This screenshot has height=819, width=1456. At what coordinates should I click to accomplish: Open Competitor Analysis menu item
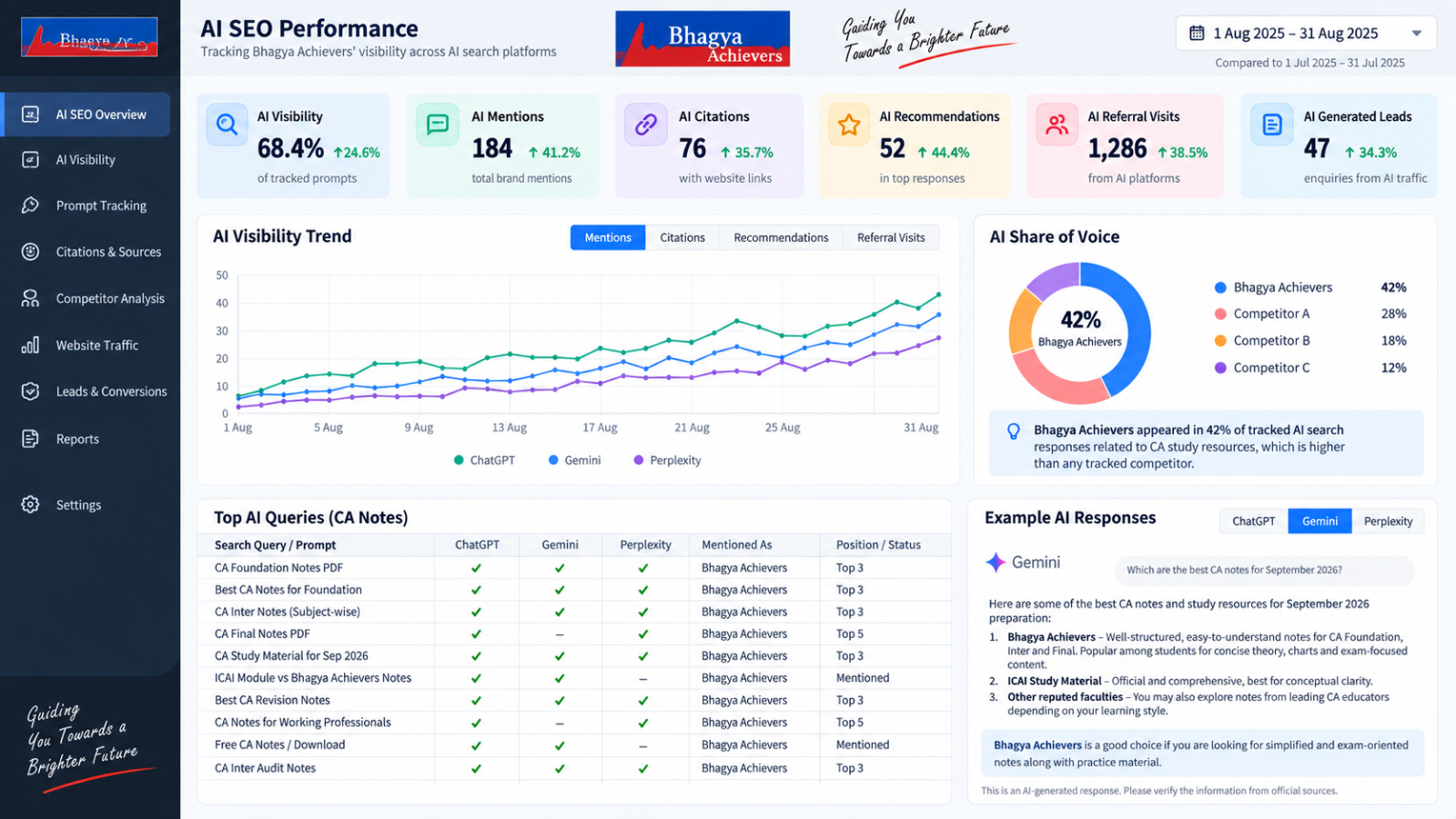point(110,298)
